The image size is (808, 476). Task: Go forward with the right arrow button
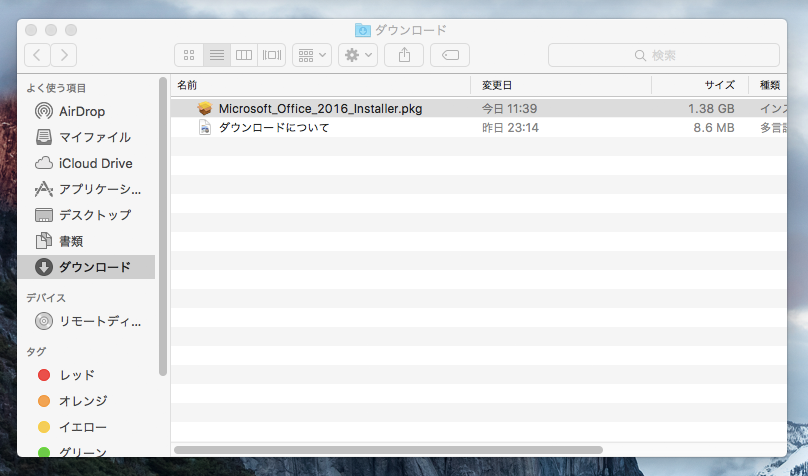point(64,55)
